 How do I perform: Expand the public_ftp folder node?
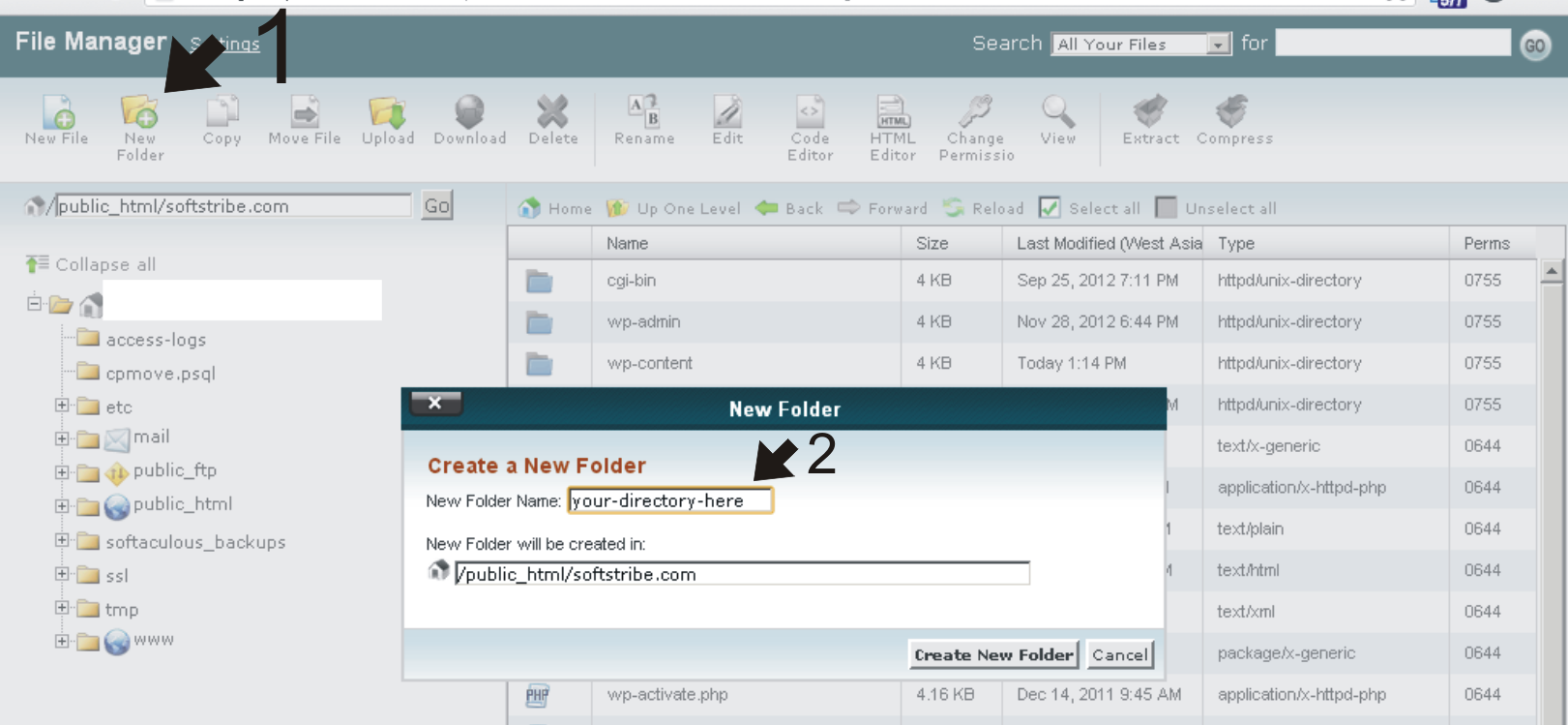[x=62, y=472]
